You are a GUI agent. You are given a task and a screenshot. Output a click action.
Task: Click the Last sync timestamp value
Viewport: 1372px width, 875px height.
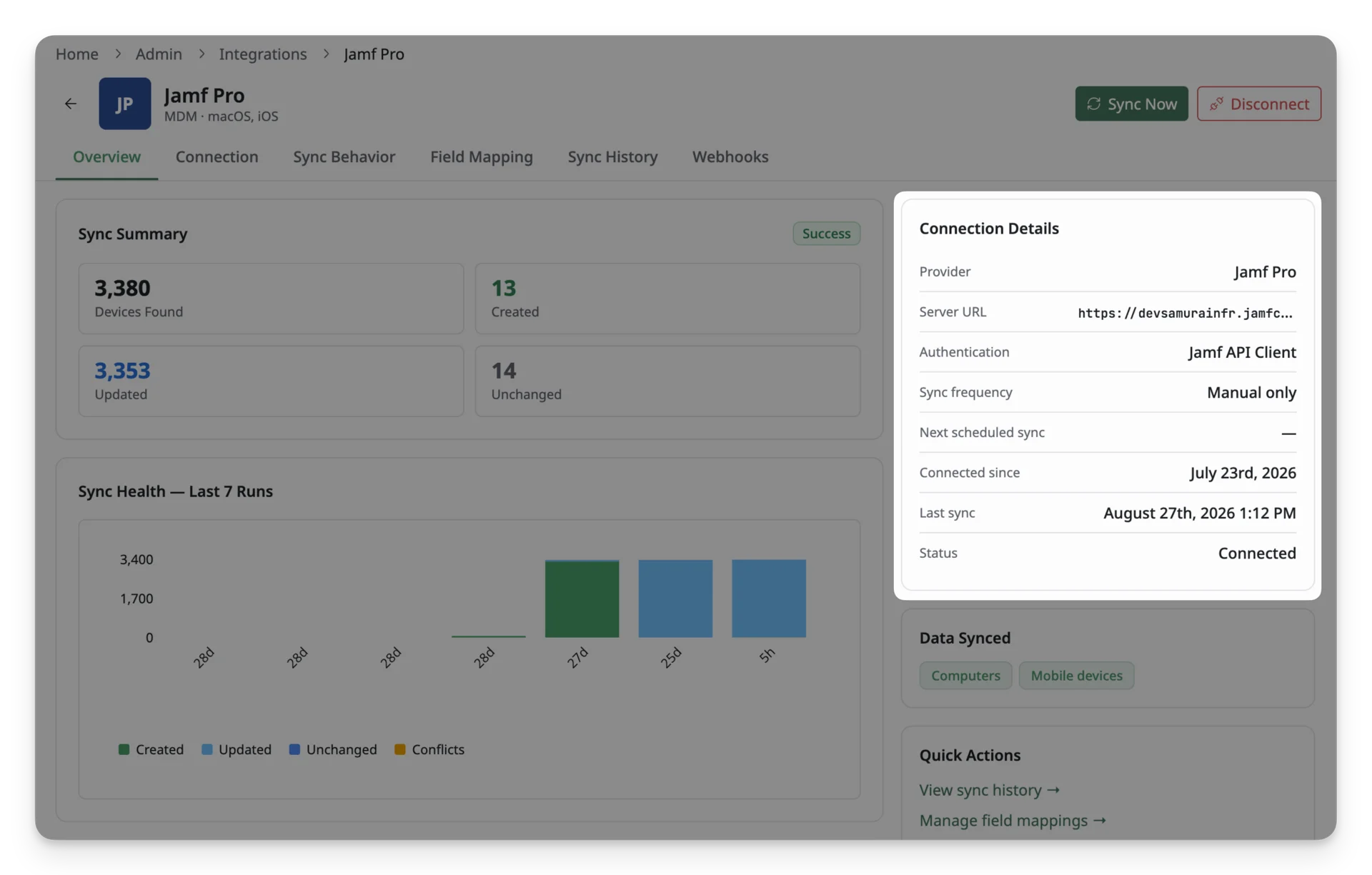point(1199,513)
